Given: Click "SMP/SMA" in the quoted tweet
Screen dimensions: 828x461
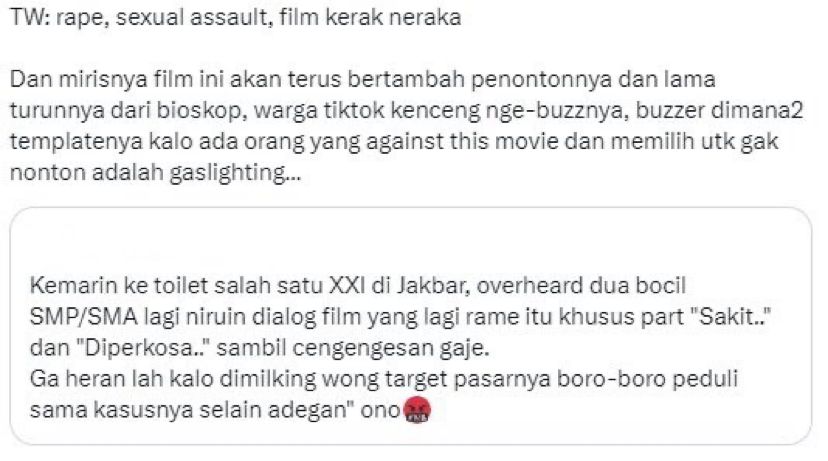Looking at the screenshot, I should pos(83,317).
